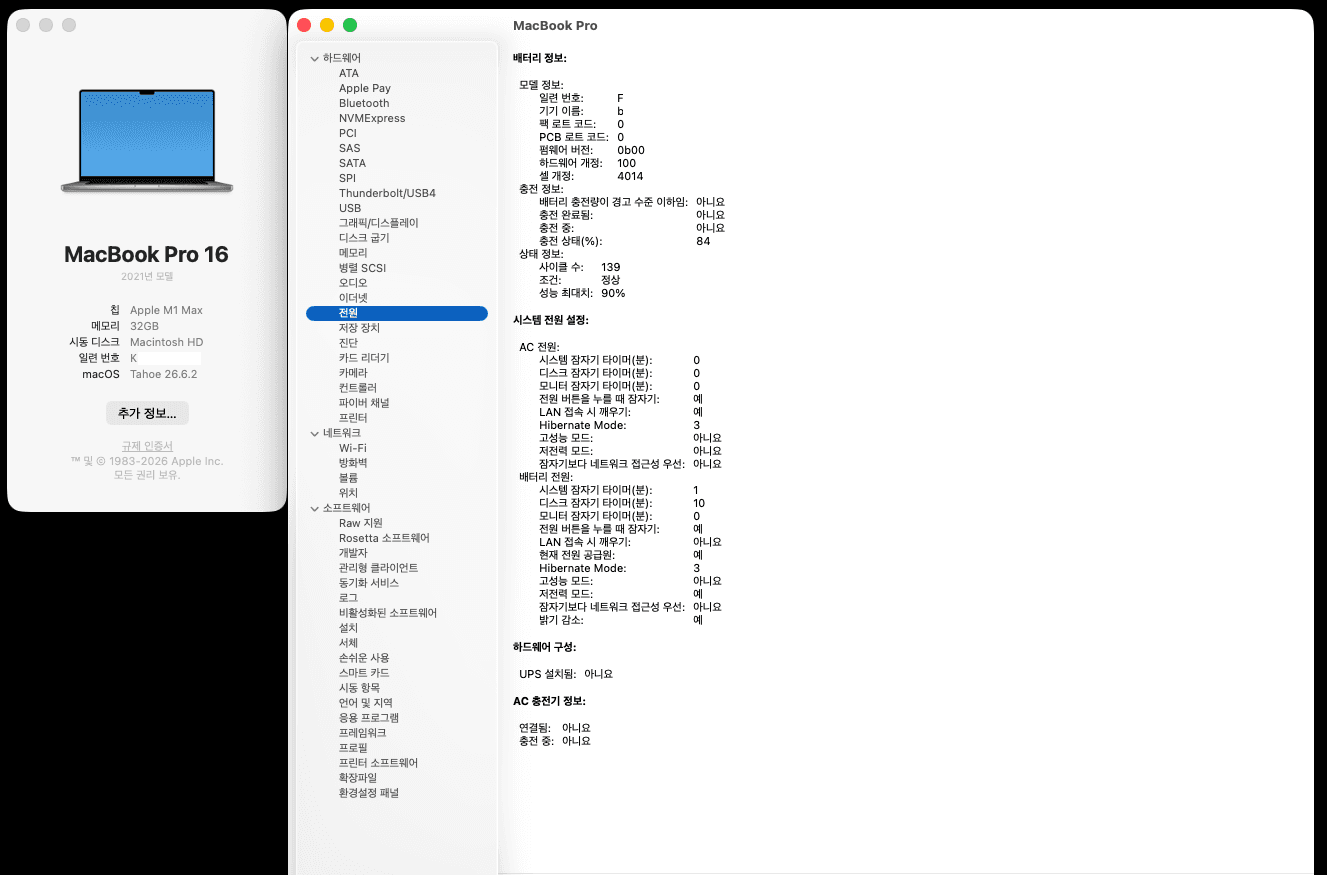Open the 규제 인증서 link
The height and width of the screenshot is (875, 1327).
tap(147, 446)
